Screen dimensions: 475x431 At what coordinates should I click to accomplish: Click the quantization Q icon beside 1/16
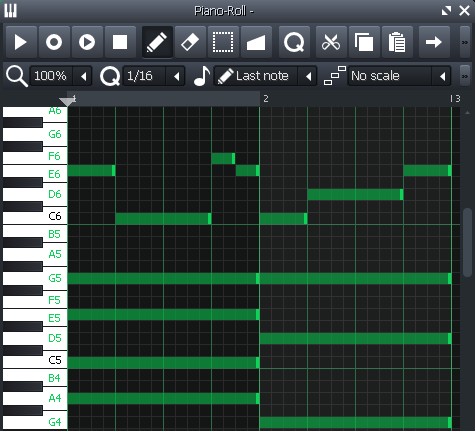(110, 76)
